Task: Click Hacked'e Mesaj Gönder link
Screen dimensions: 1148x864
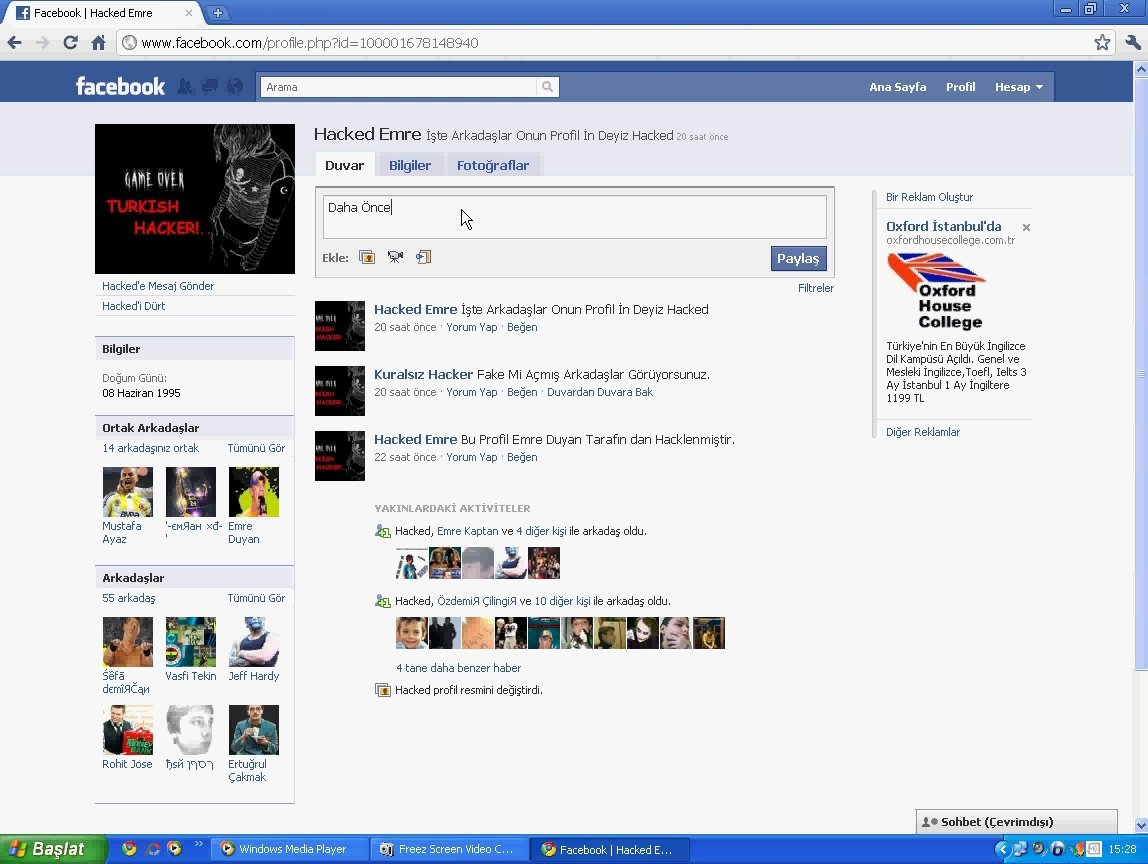Action: tap(158, 286)
